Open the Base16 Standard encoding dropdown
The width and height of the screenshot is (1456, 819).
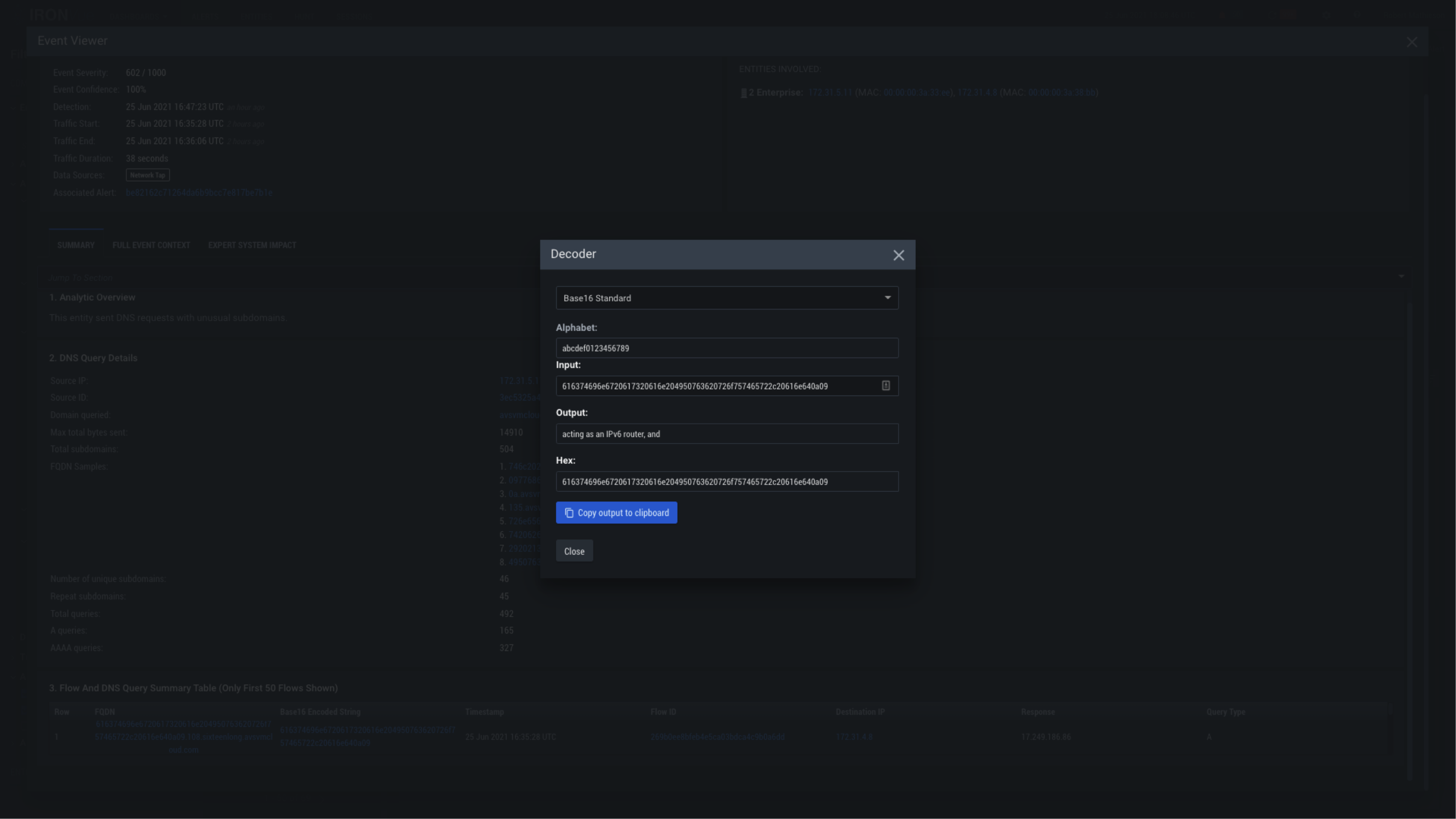727,298
